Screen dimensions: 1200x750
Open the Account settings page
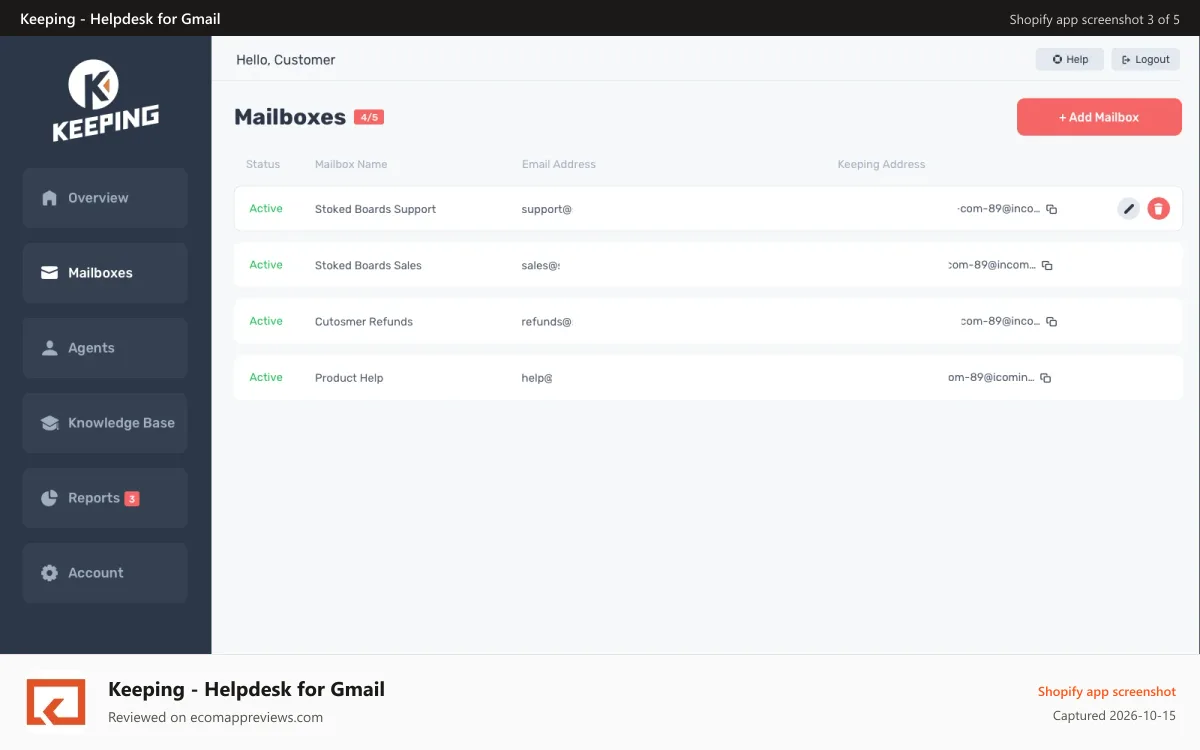[x=105, y=573]
